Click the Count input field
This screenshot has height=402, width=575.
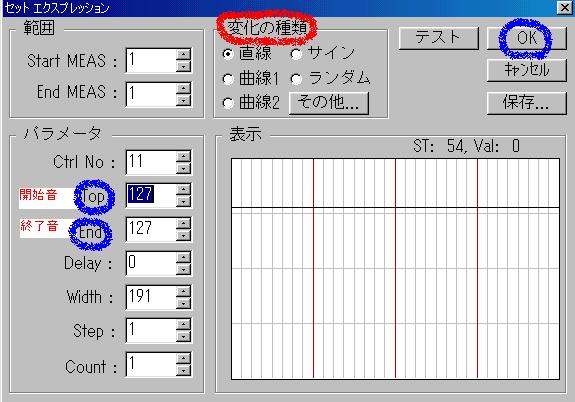151,365
